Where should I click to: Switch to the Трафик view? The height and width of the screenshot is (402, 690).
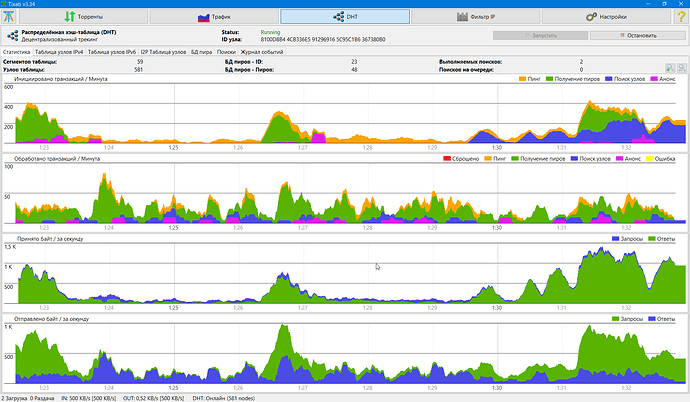214,17
